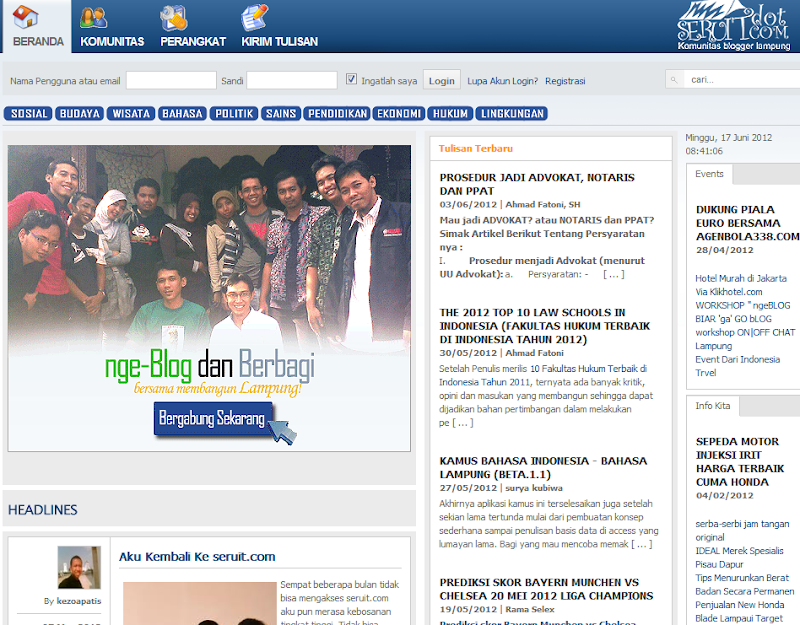
Task: Click the Beranda house icon
Action: click(x=25, y=16)
